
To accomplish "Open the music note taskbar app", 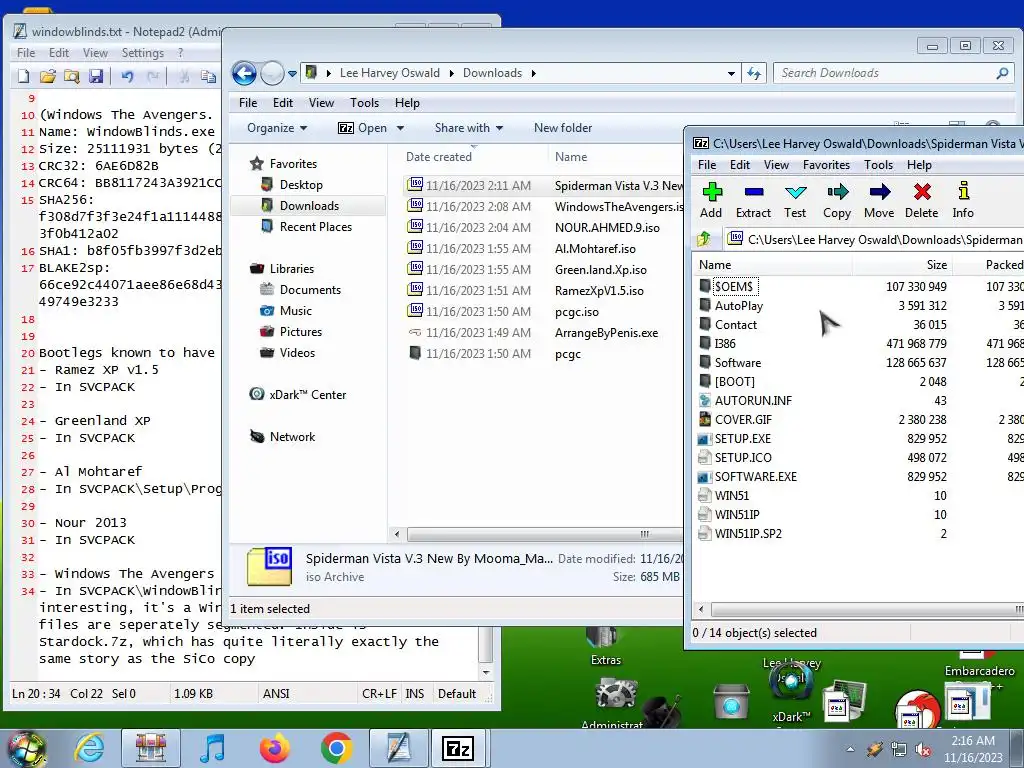I will point(212,748).
